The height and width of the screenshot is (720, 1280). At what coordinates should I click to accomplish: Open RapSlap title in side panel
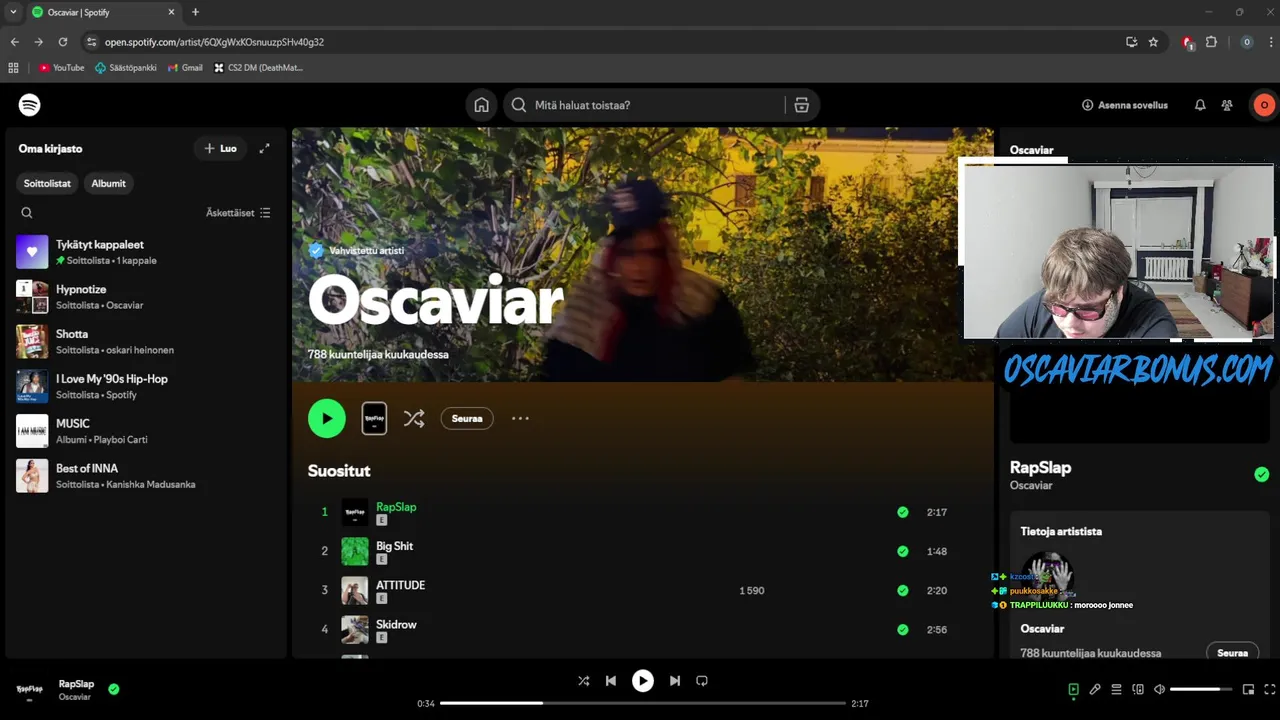[1040, 467]
